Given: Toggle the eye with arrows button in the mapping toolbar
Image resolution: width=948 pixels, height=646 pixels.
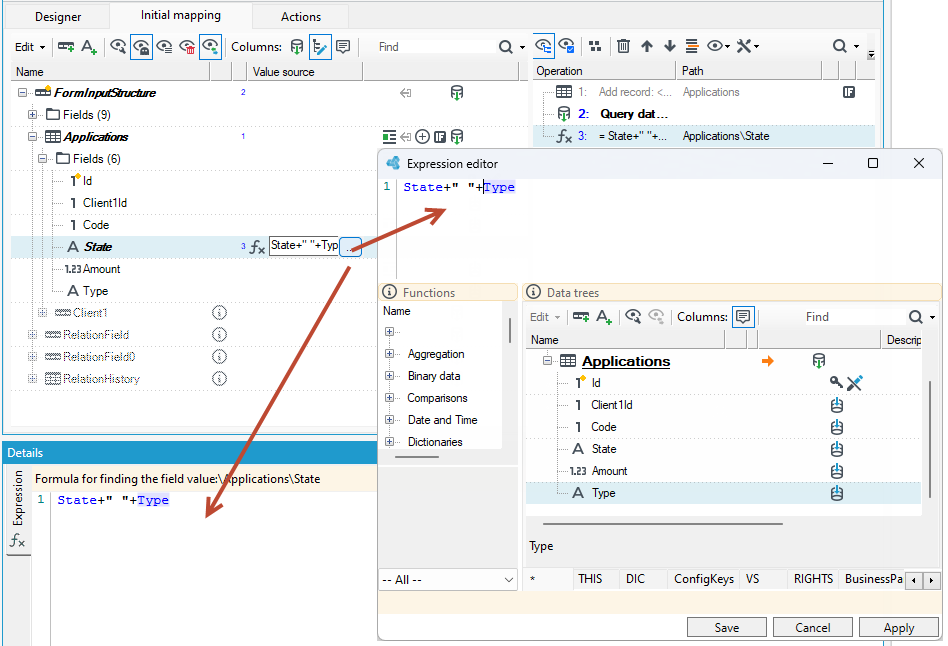Looking at the screenshot, I should (210, 47).
